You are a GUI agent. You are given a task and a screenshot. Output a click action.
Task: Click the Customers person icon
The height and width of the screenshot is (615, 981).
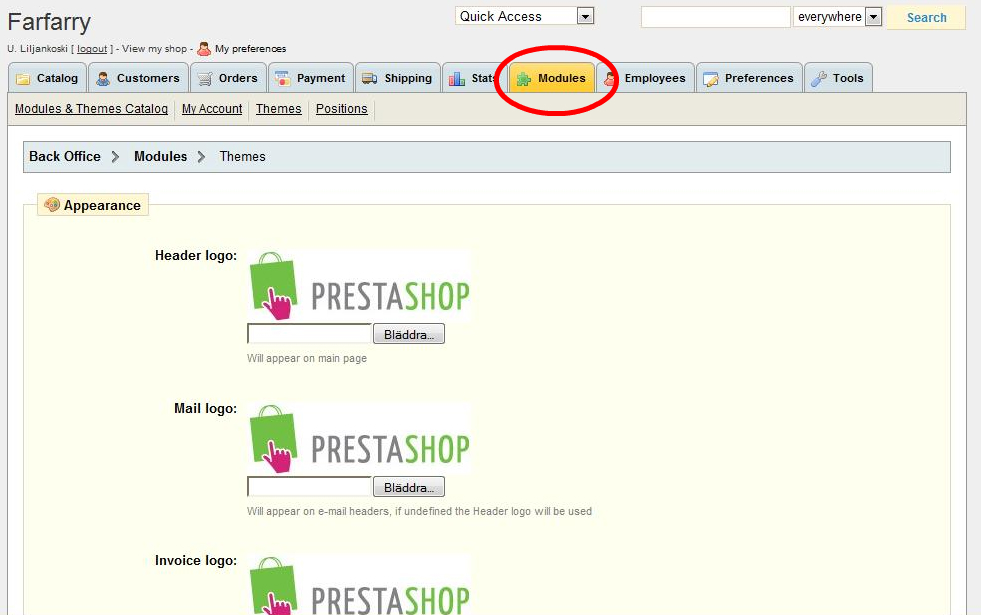tap(103, 79)
